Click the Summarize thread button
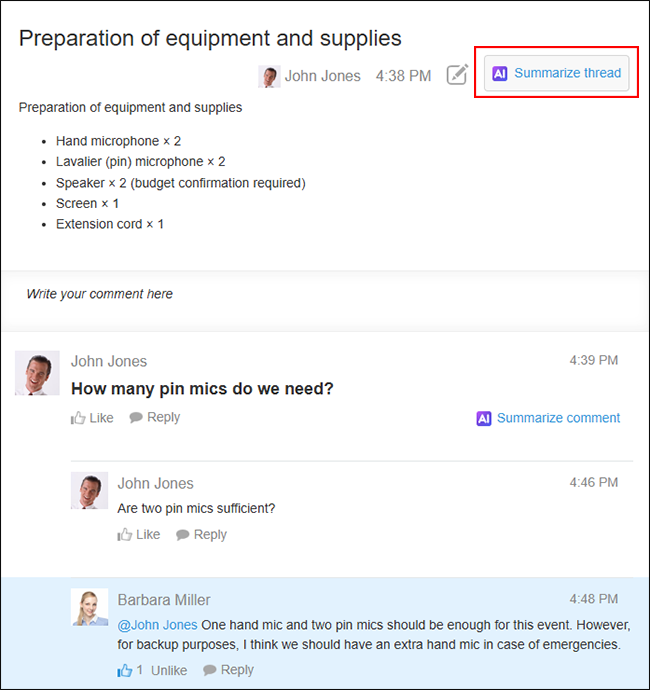The image size is (650, 690). pyautogui.click(x=557, y=73)
